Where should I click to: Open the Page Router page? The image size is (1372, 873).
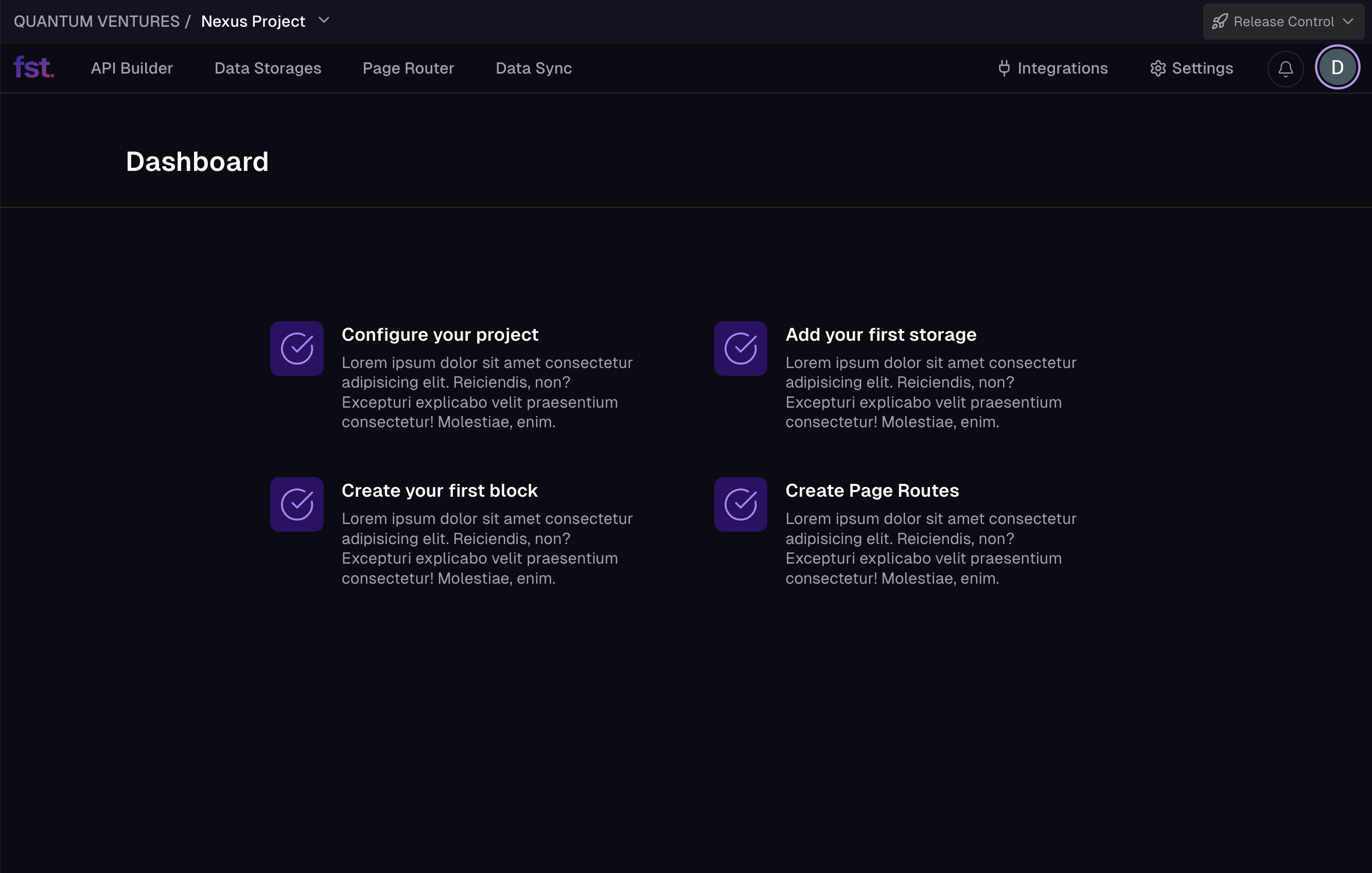pyautogui.click(x=408, y=68)
